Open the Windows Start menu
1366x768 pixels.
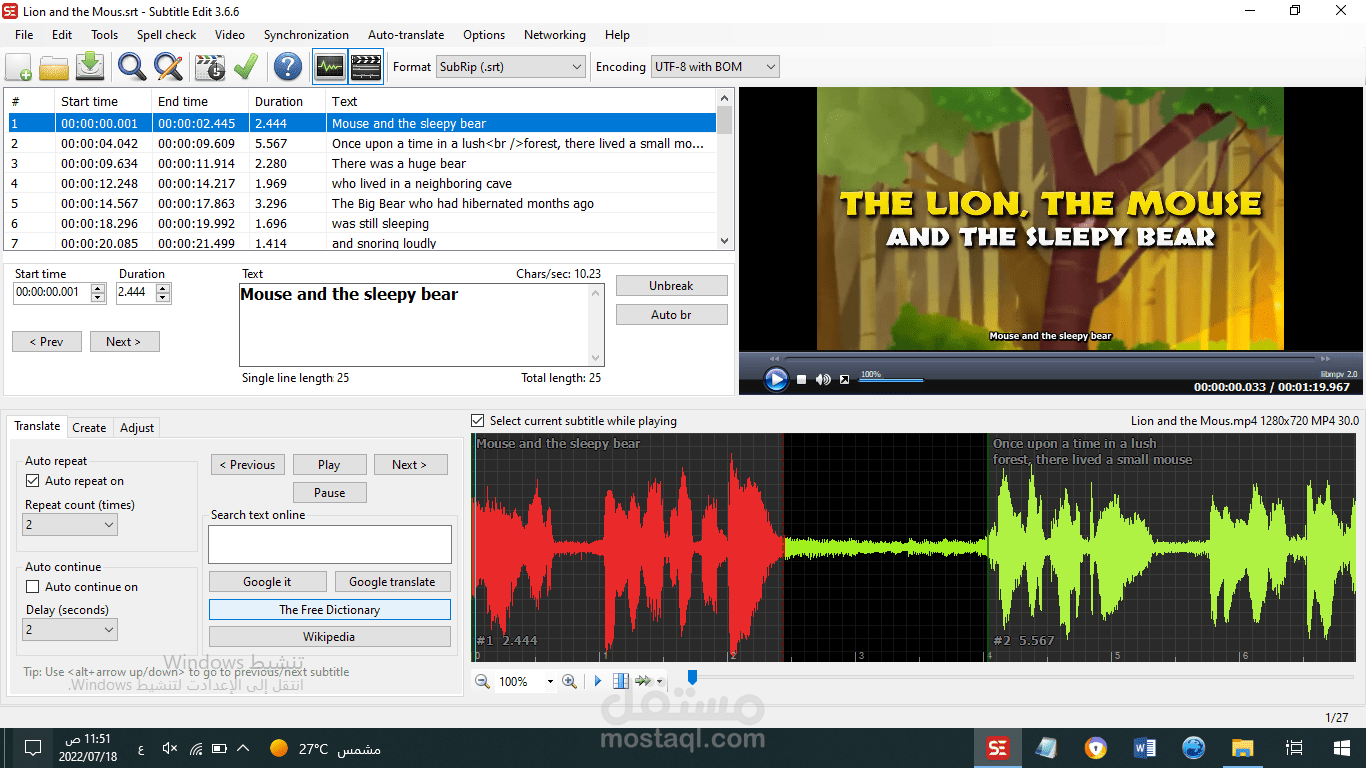pyautogui.click(x=1342, y=748)
